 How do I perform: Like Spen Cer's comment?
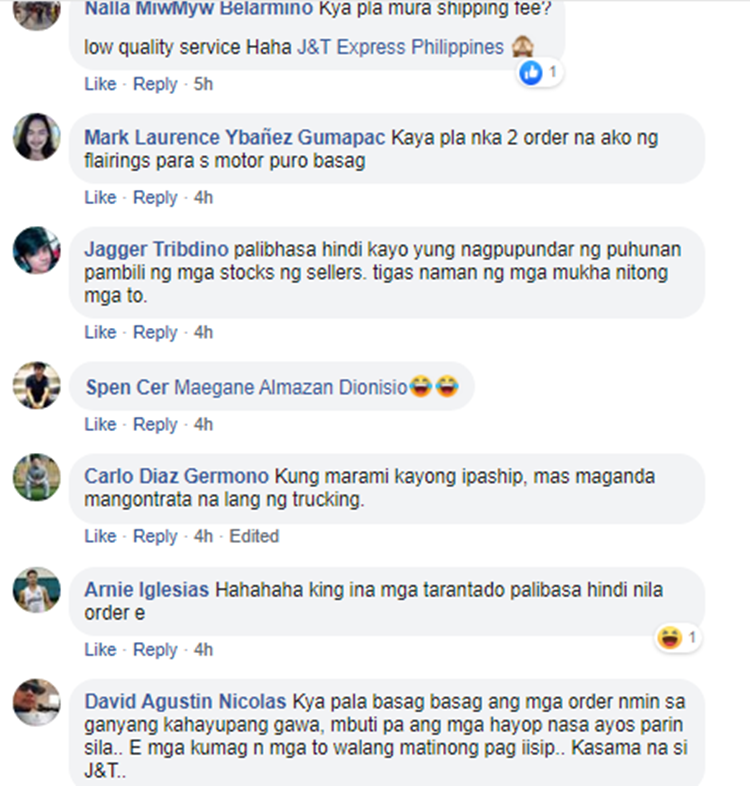click(x=100, y=425)
